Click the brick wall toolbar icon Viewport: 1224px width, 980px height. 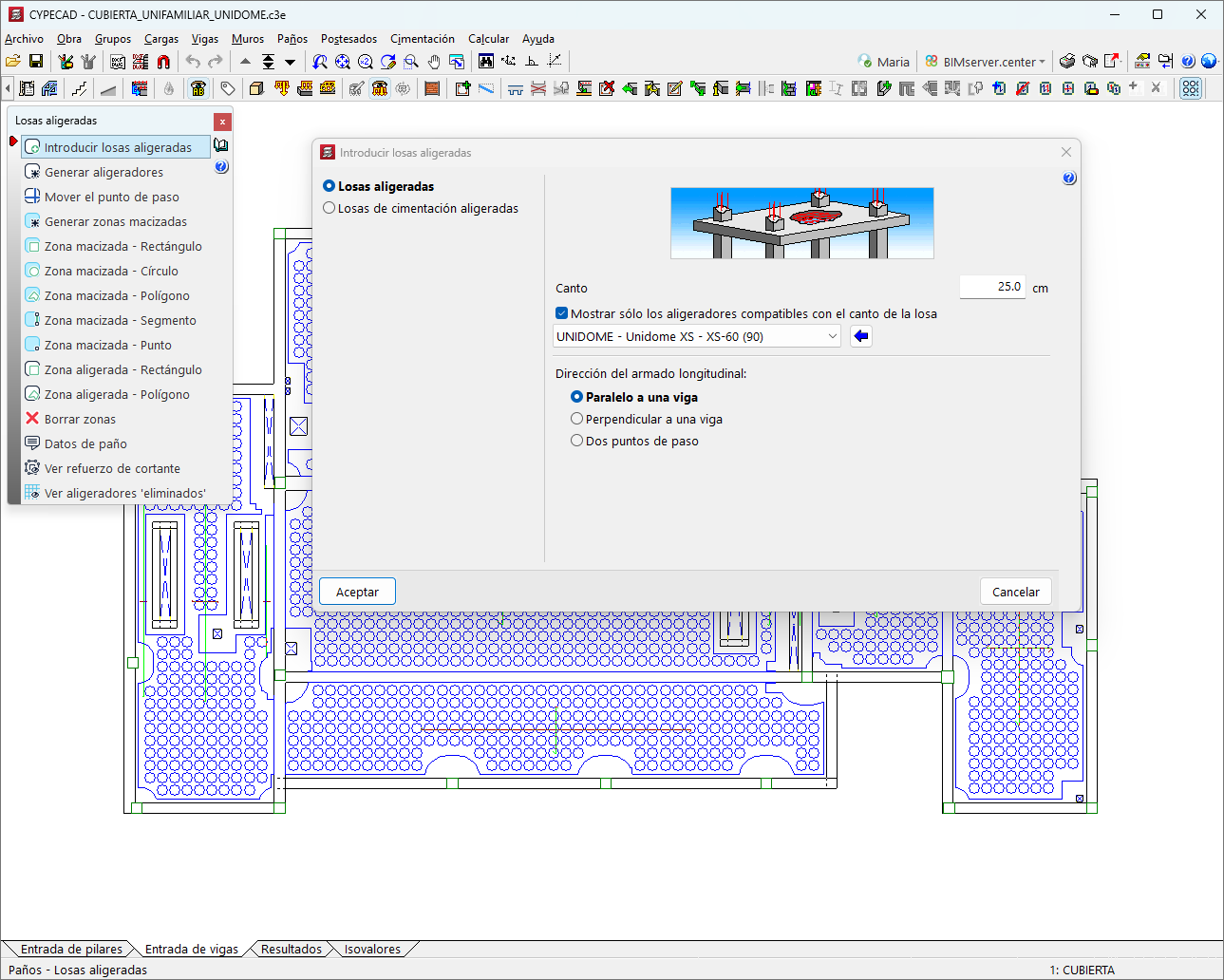[x=432, y=88]
